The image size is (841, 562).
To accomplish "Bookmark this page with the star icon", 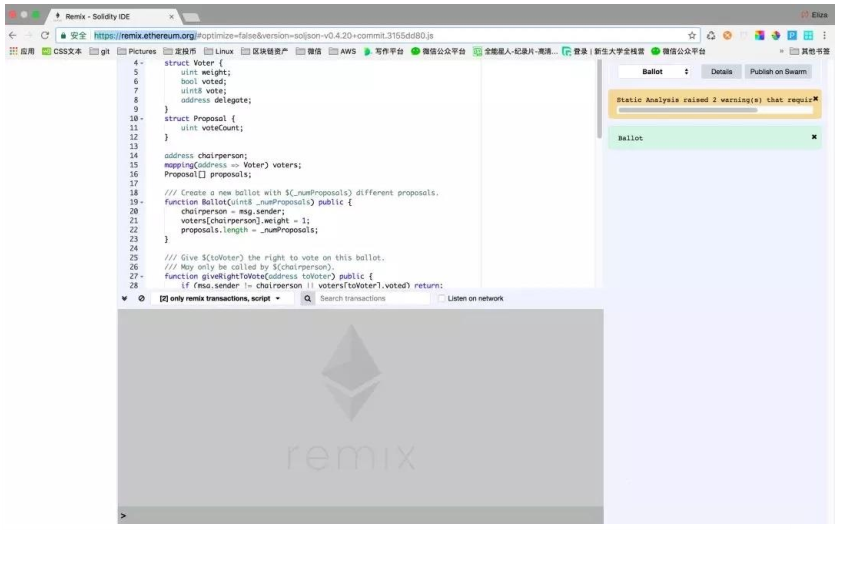I will [x=692, y=35].
